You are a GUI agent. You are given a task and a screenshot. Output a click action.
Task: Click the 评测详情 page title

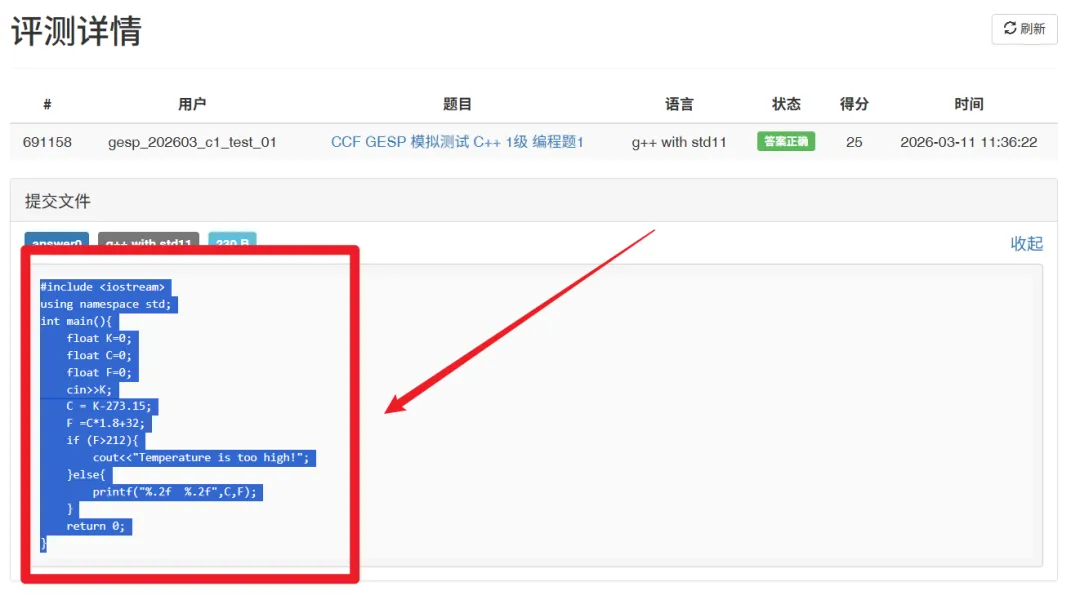(76, 31)
